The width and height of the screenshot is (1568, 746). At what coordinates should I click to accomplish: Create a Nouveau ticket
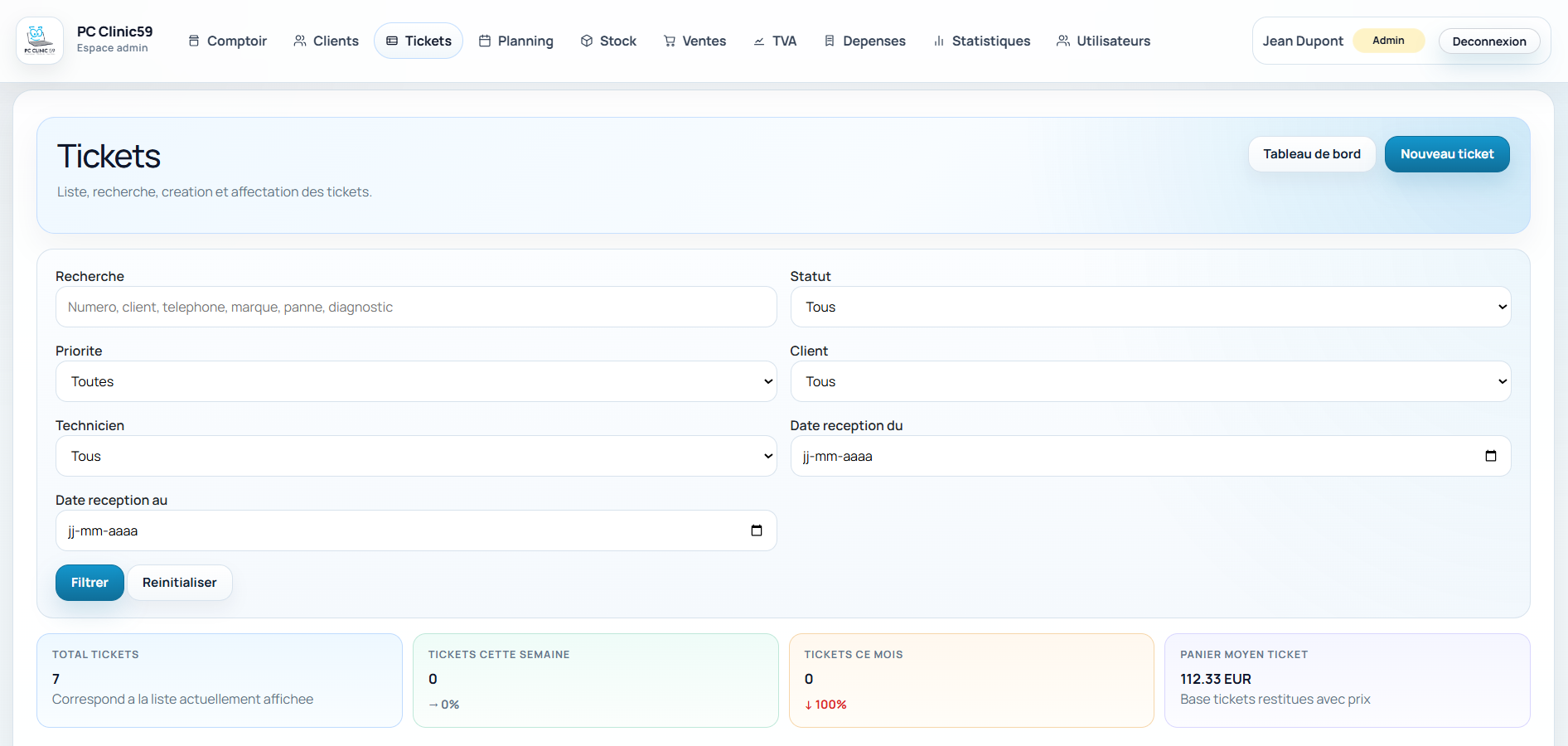pyautogui.click(x=1447, y=154)
